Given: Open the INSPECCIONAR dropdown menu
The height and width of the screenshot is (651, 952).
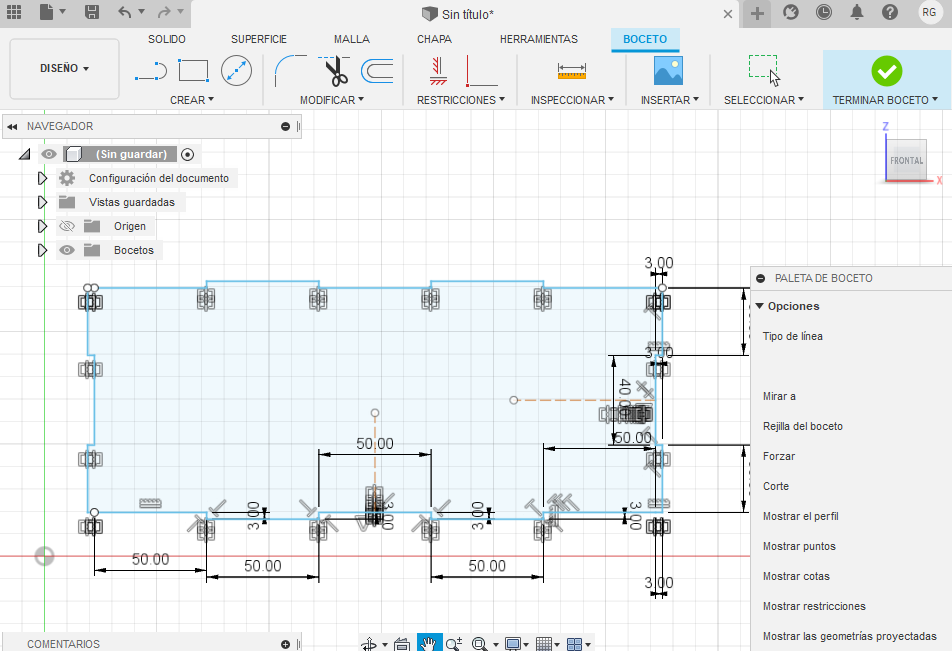Looking at the screenshot, I should tap(572, 100).
